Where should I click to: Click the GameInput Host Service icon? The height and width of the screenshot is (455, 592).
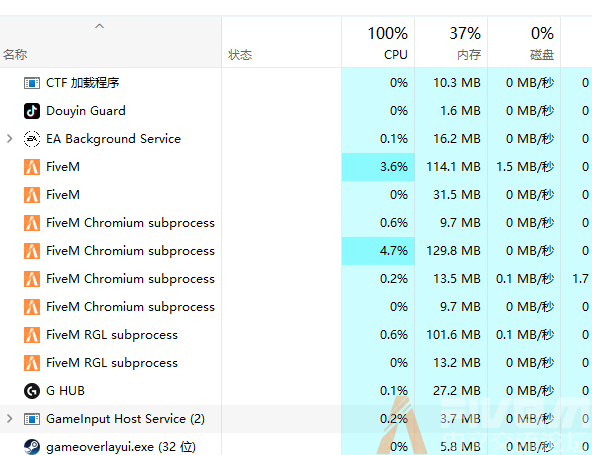click(x=32, y=419)
